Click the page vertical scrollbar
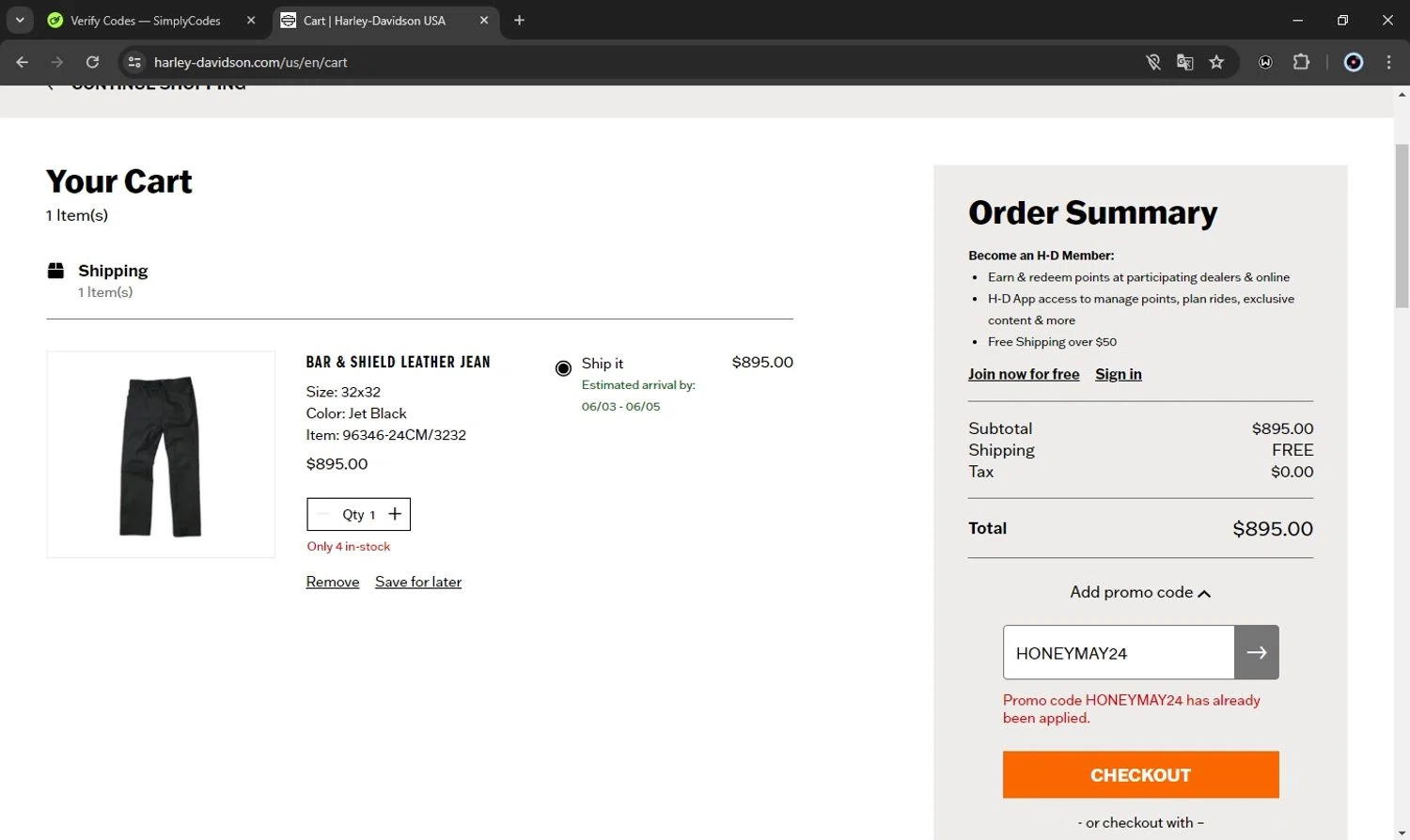This screenshot has height=840, width=1410. [x=1402, y=226]
